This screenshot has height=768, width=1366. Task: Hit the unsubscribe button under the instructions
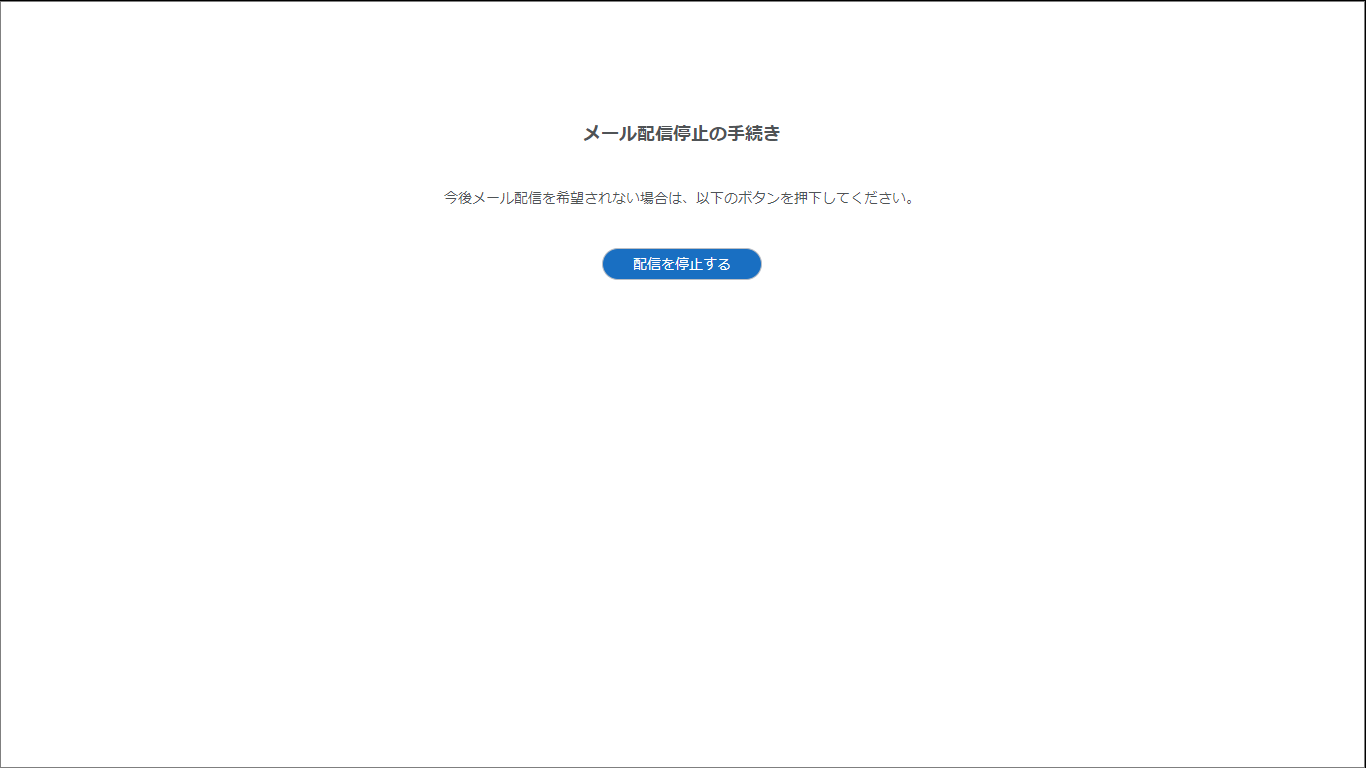(681, 264)
